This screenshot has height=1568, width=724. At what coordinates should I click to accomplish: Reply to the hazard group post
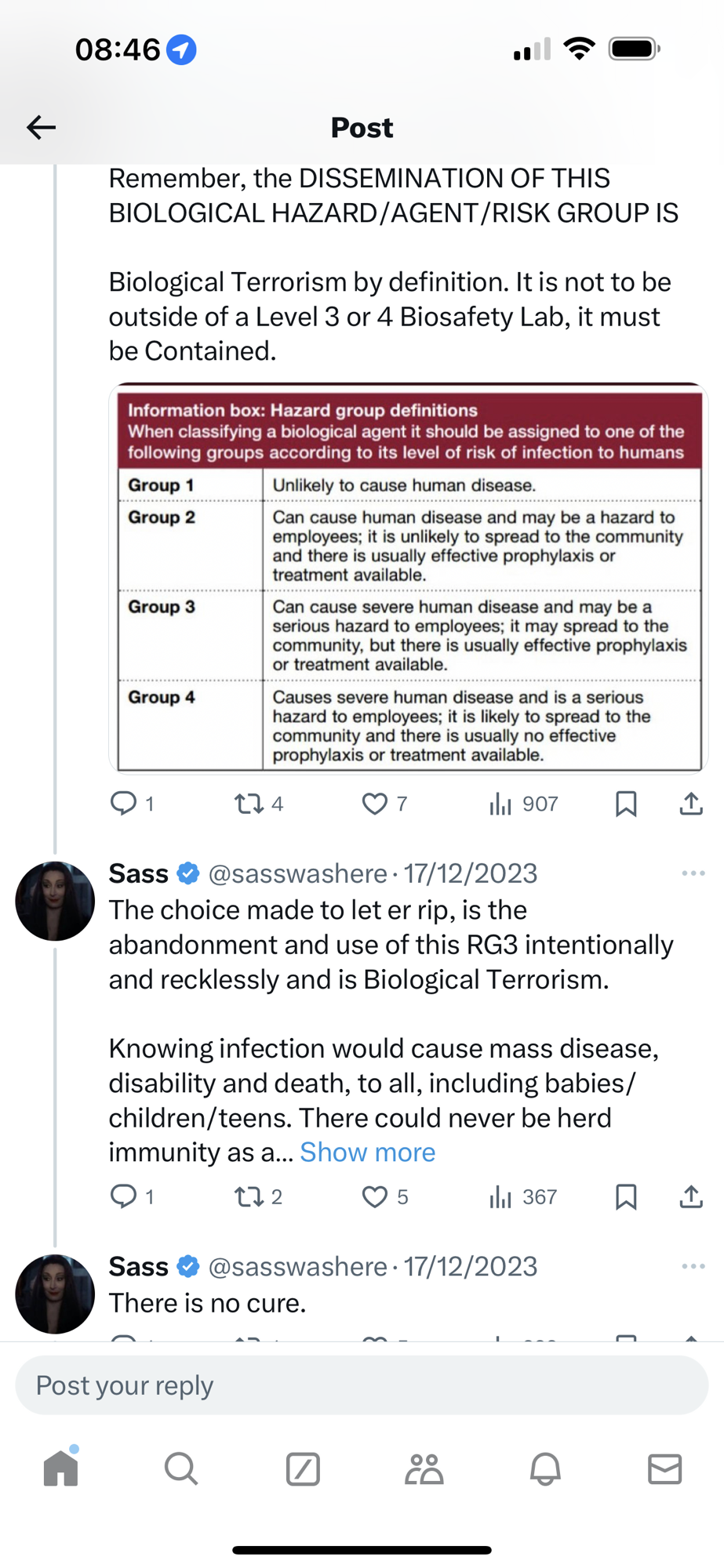[x=124, y=804]
